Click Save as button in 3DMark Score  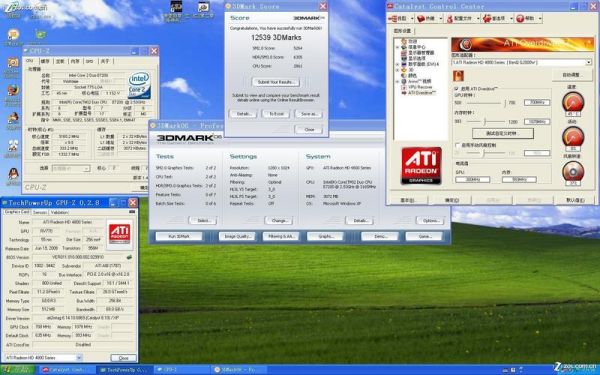308,114
